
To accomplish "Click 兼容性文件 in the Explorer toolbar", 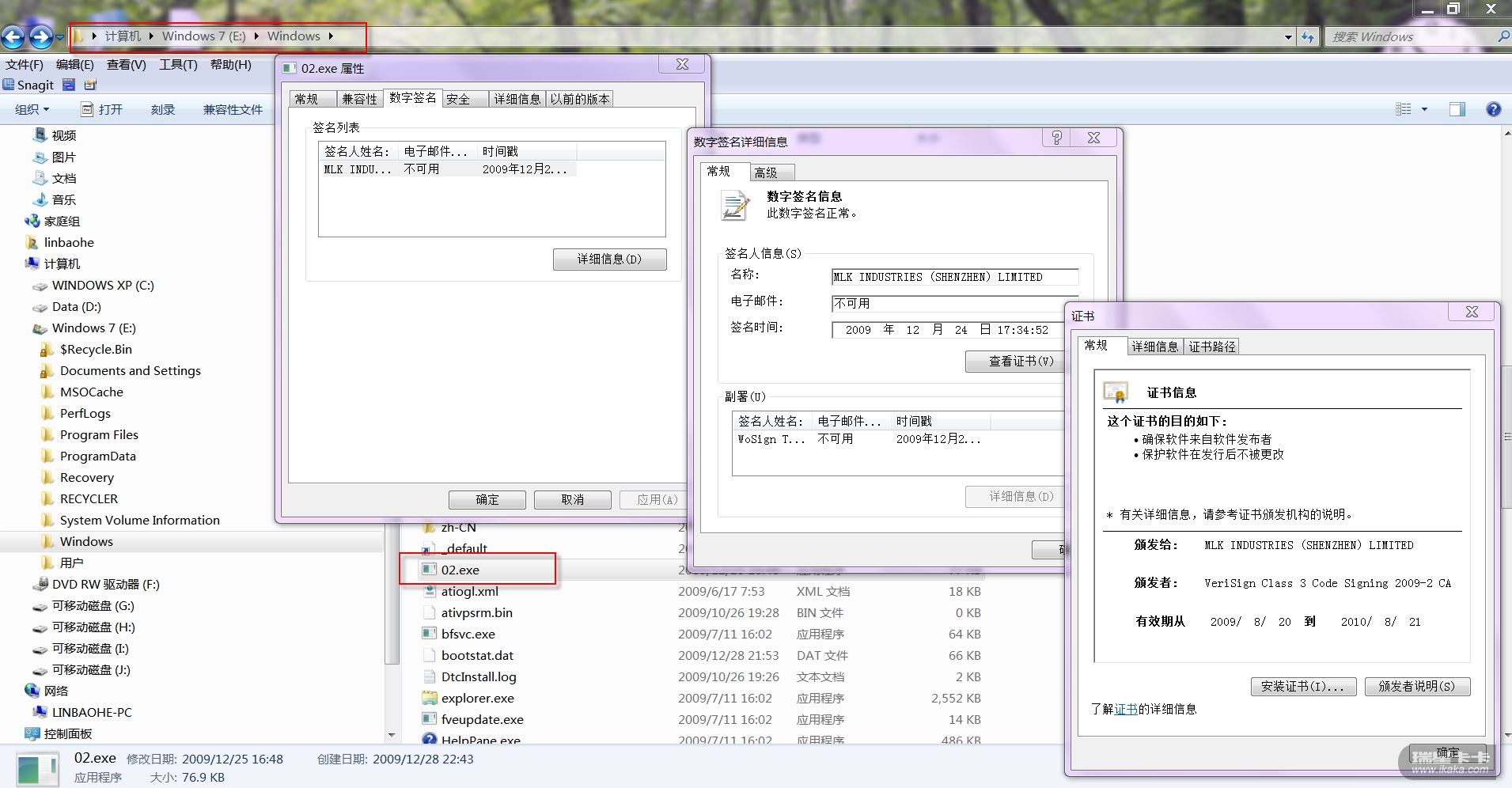I will pos(233,109).
